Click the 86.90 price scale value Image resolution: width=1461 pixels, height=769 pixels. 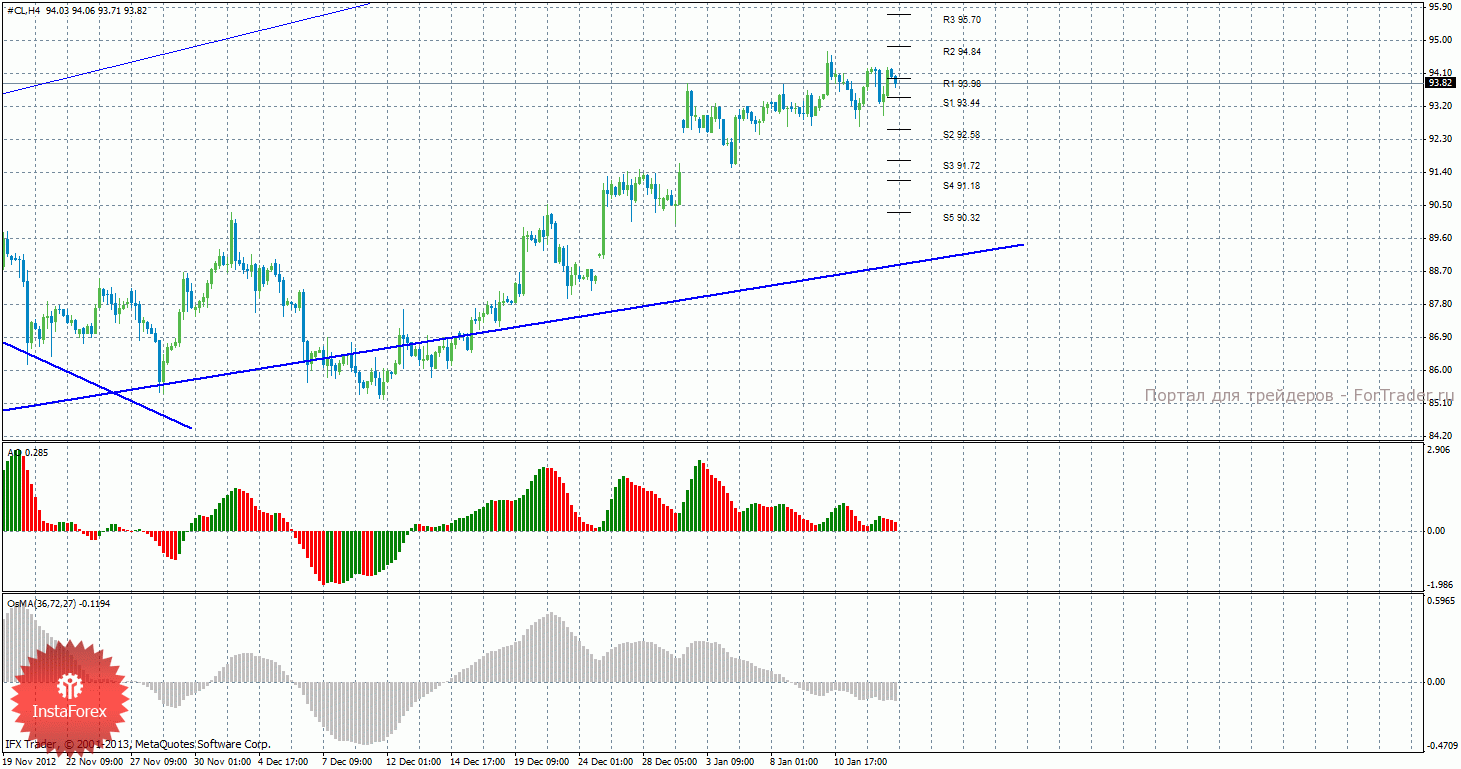tap(1440, 337)
